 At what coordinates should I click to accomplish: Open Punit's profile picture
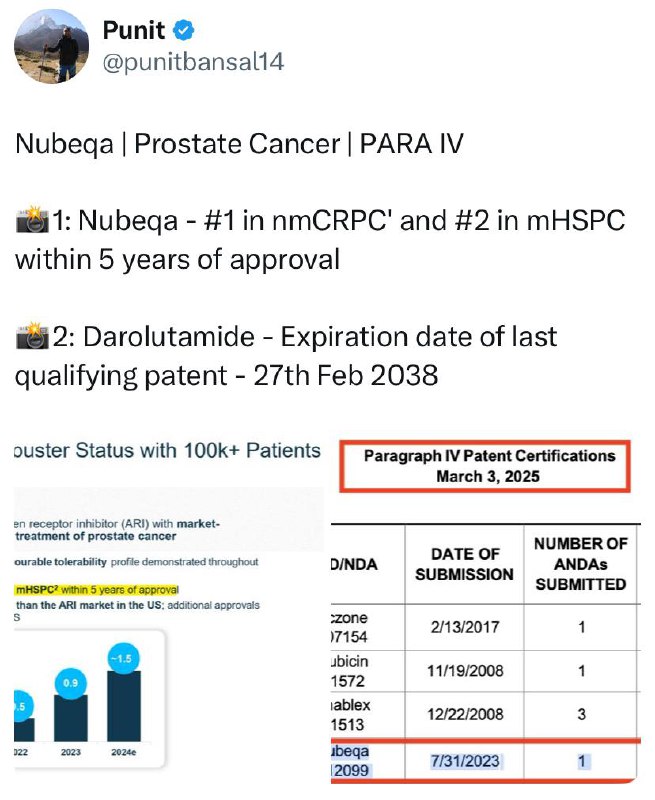coord(52,46)
